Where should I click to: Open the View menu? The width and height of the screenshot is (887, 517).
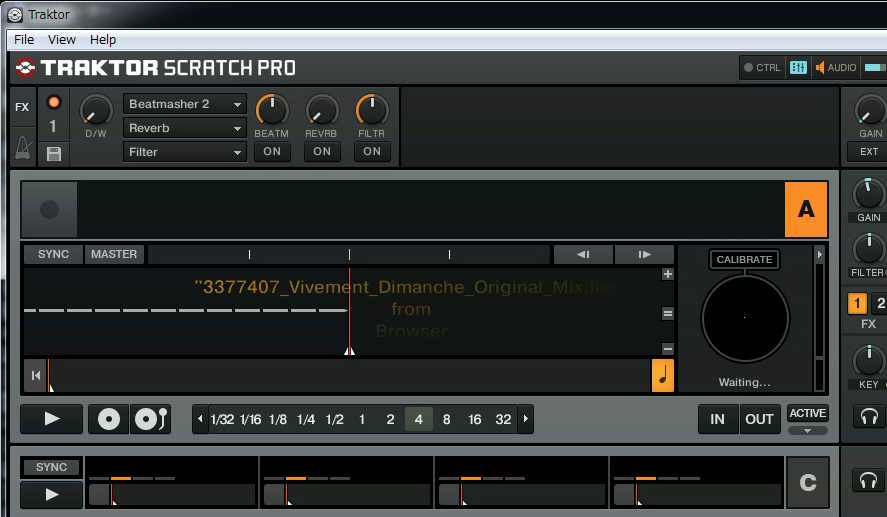[x=62, y=40]
